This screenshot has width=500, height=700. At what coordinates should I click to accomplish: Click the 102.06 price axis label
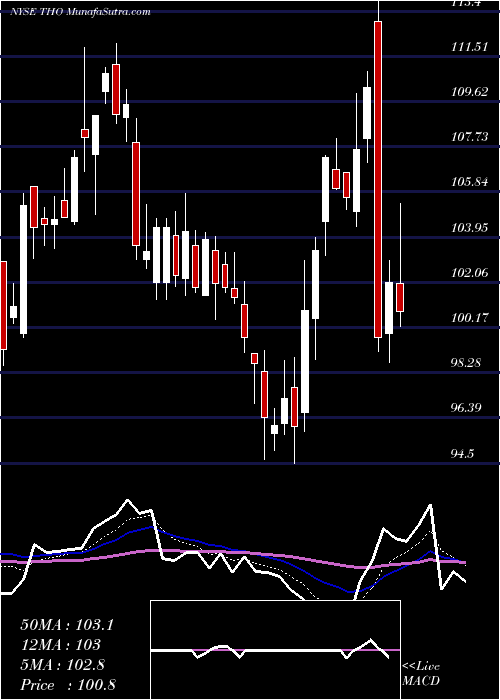470,272
